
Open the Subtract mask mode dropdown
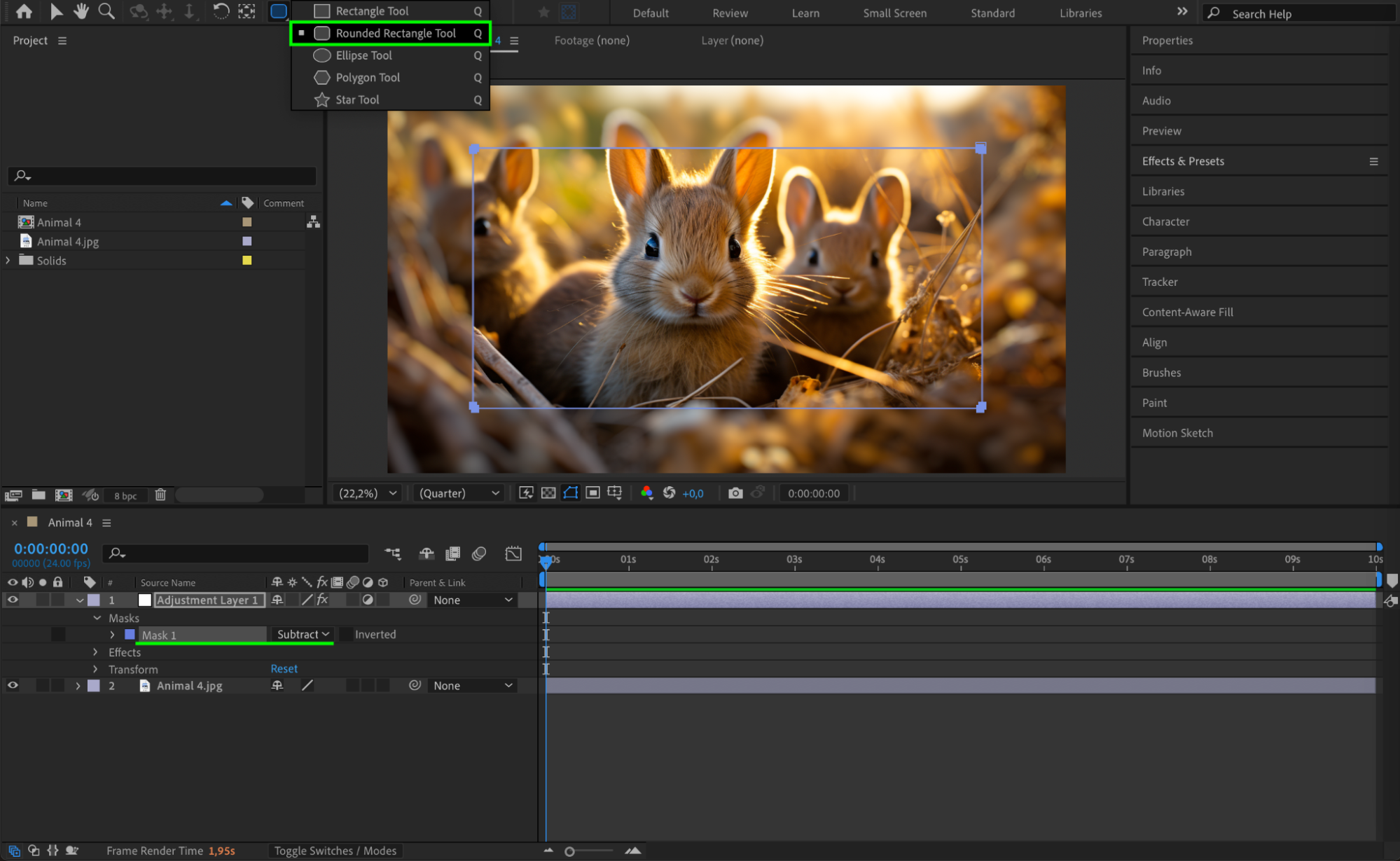(x=303, y=634)
